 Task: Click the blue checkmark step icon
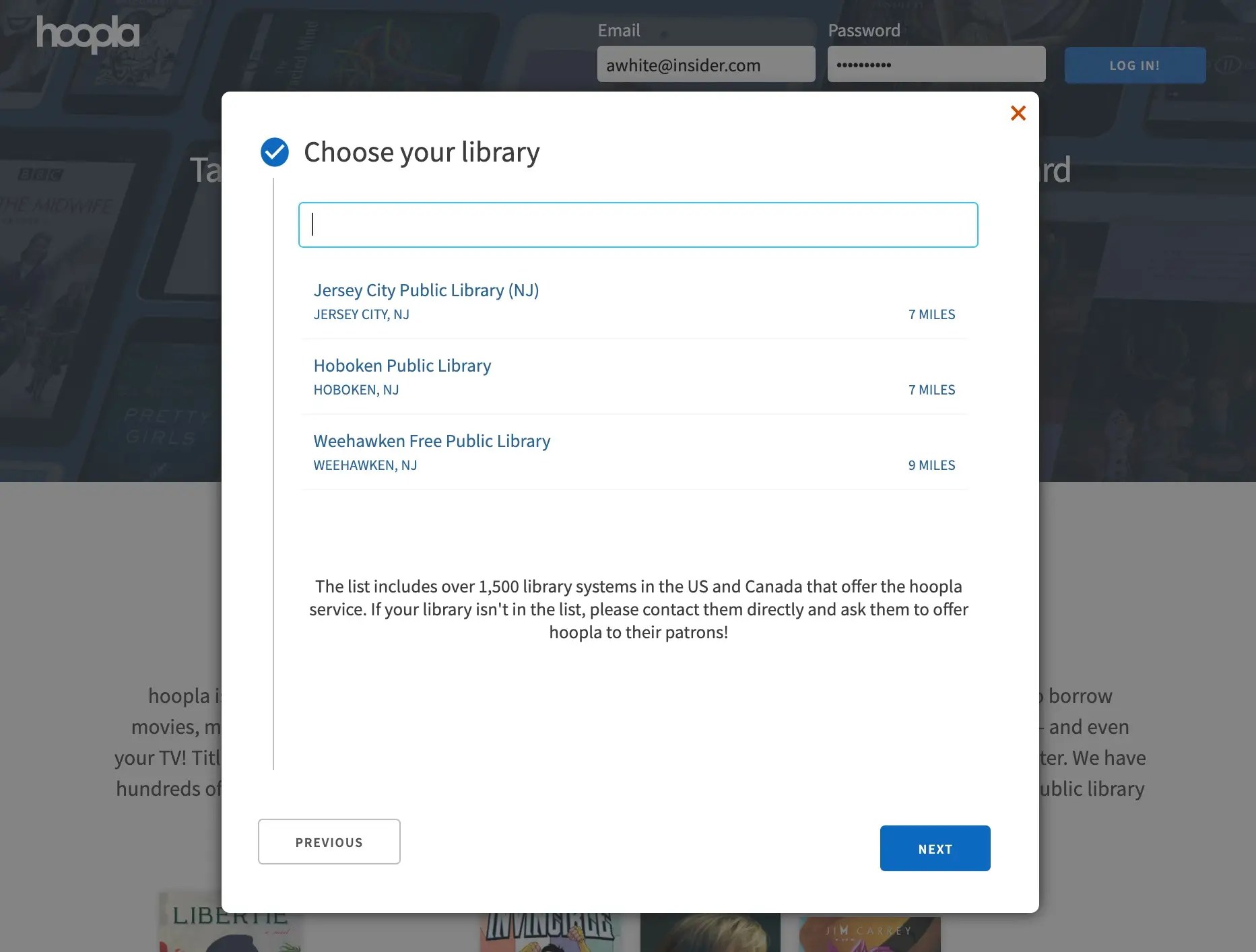coord(275,152)
